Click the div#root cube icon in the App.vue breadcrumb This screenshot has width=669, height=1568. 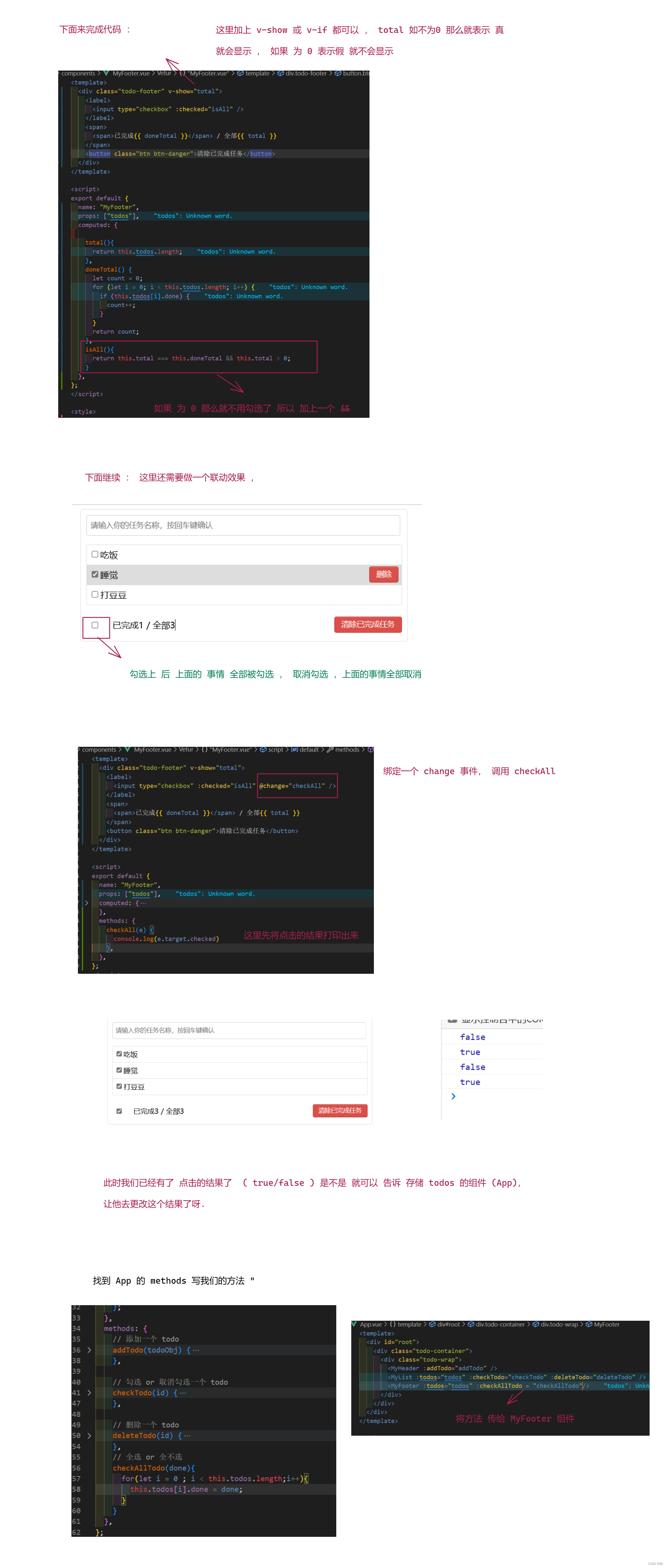pos(431,1324)
